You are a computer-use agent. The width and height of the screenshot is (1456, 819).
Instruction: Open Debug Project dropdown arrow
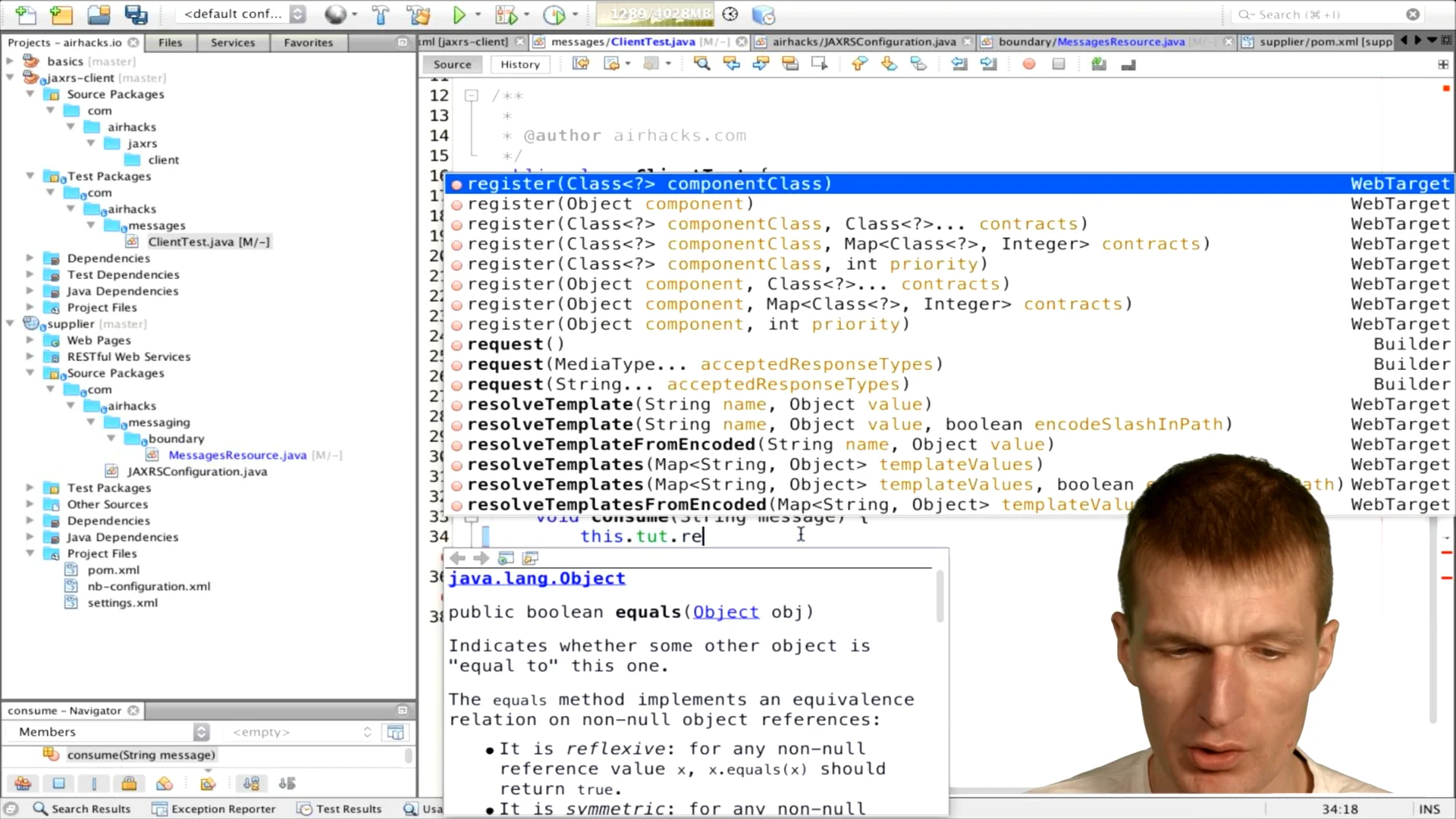point(526,14)
